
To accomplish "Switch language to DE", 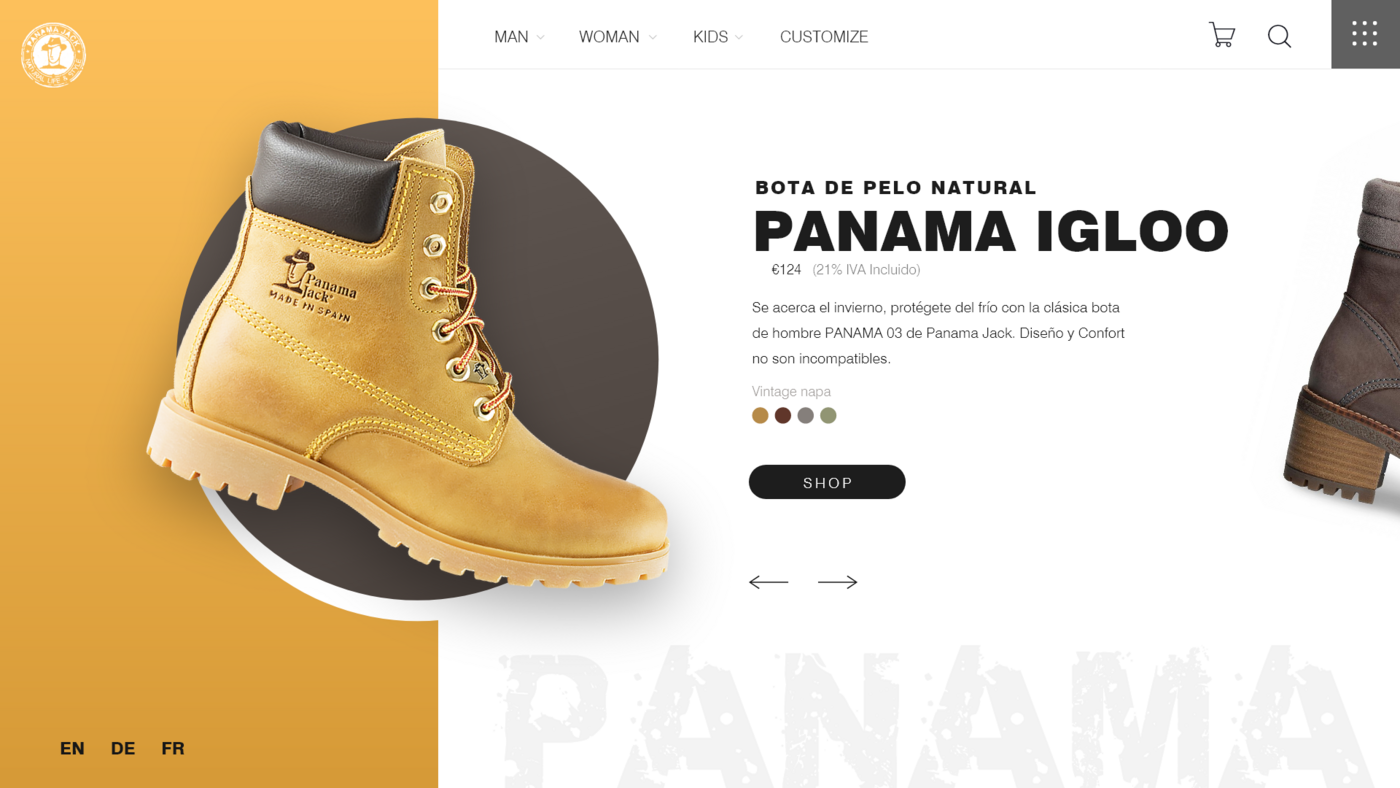I will click(x=123, y=748).
